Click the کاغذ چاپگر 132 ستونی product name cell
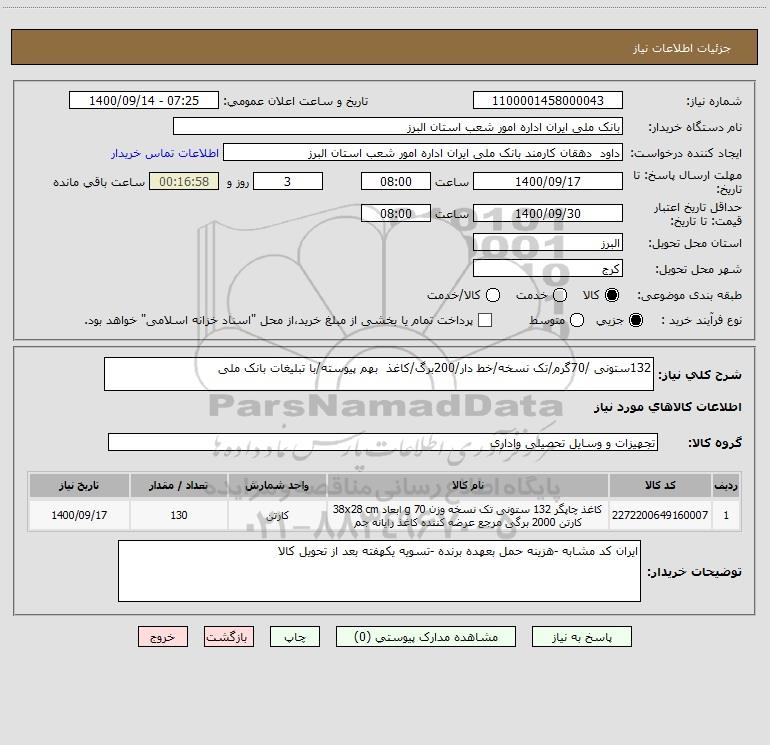The image size is (770, 745). [x=468, y=515]
